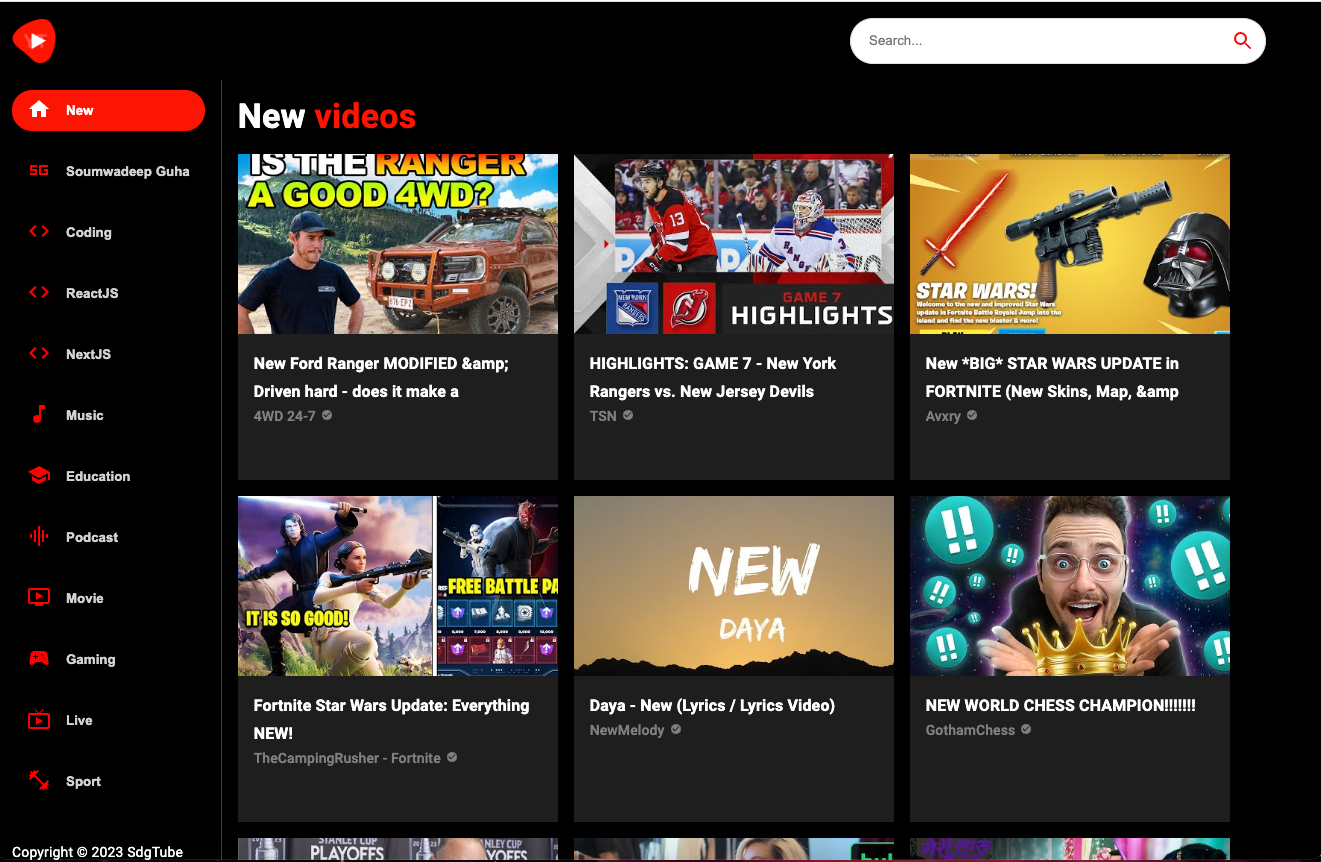Click the home icon beside New
This screenshot has height=862, width=1321.
coord(39,110)
